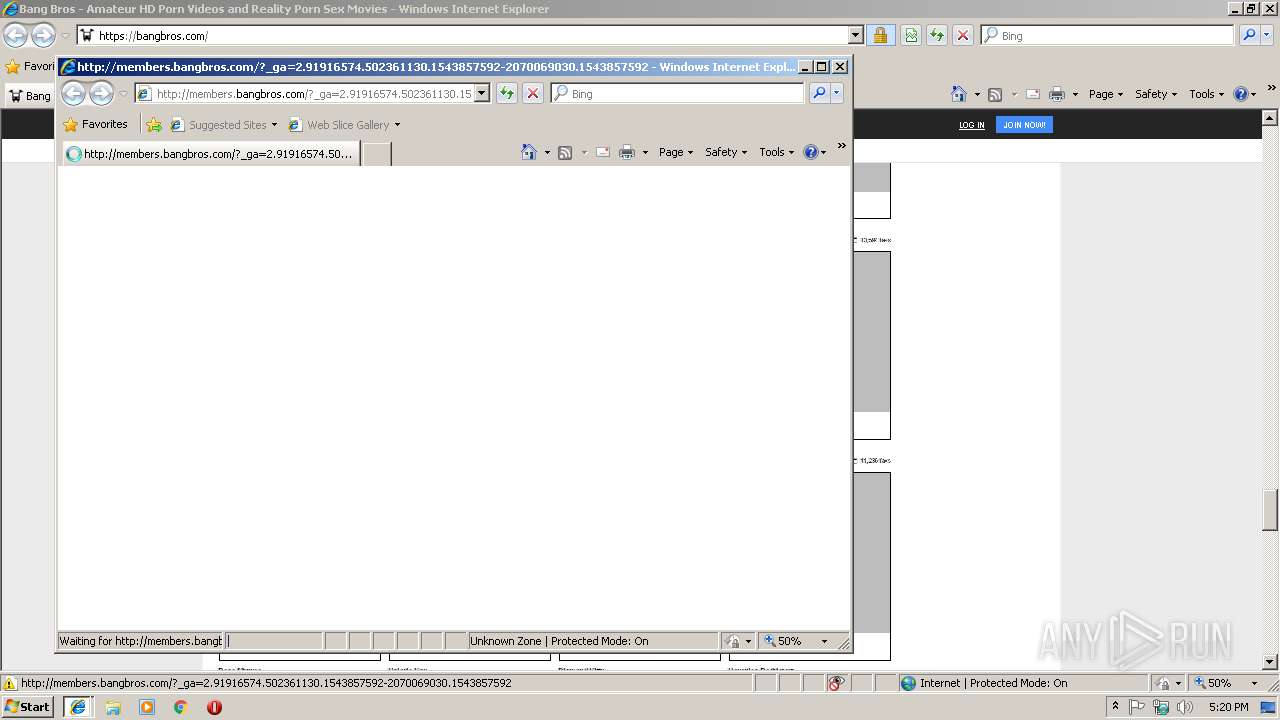The image size is (1280, 720).
Task: Show hidden system tray icons
Action: 1115,707
